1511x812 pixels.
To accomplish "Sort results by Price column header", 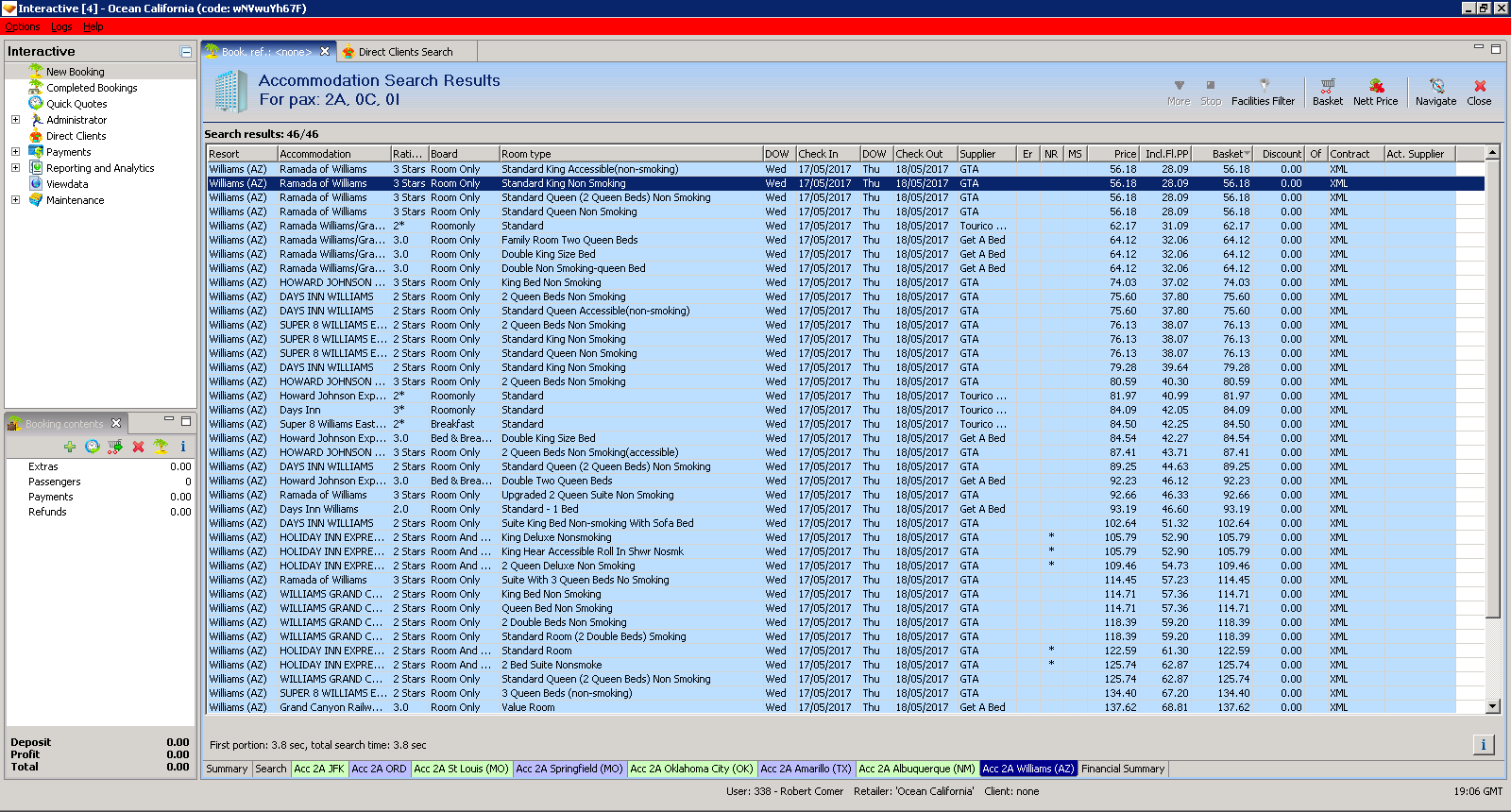I will (1115, 154).
